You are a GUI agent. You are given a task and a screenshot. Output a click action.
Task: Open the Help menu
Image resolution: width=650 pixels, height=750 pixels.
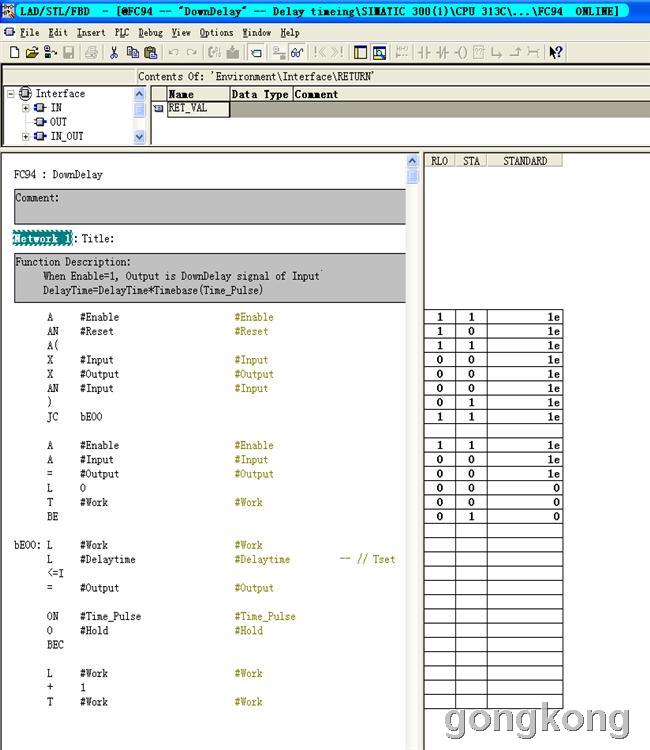tap(290, 33)
